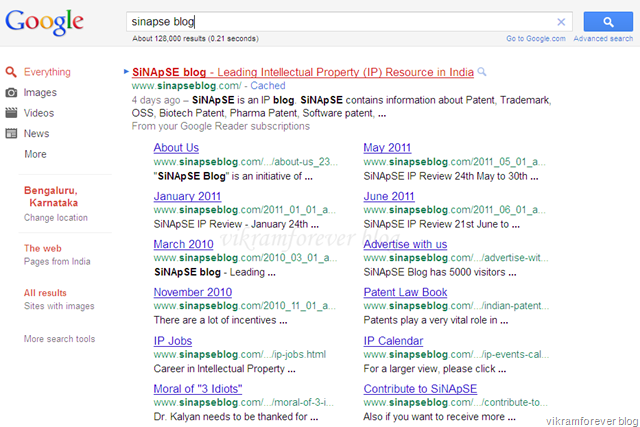The height and width of the screenshot is (427, 640).
Task: Open Patent Law Book sitelink
Action: pyautogui.click(x=405, y=292)
